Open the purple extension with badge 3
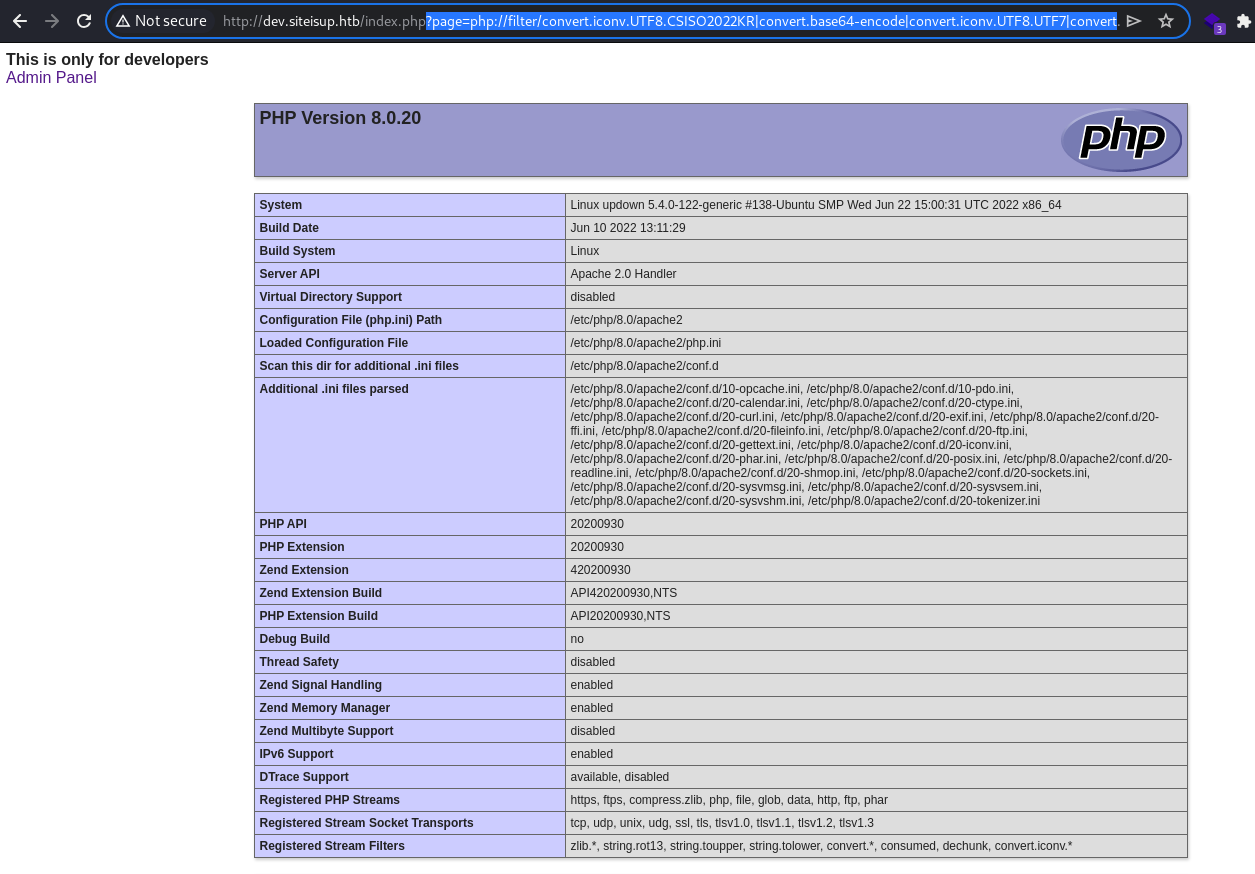 point(1214,23)
